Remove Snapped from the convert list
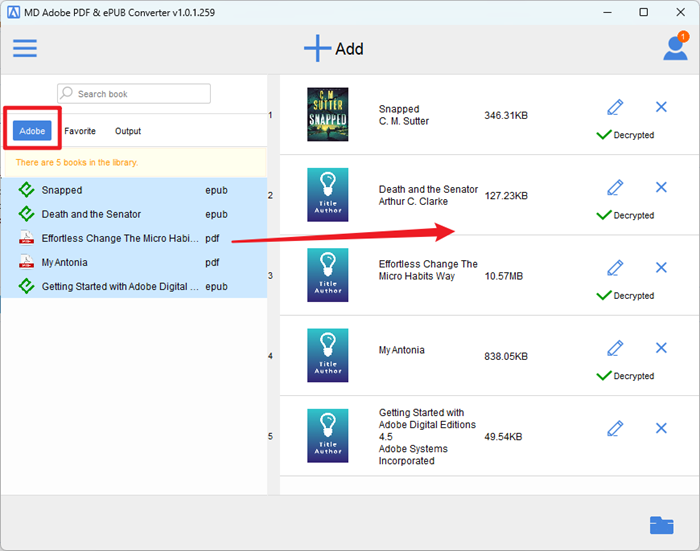The height and width of the screenshot is (551, 700). (x=661, y=107)
